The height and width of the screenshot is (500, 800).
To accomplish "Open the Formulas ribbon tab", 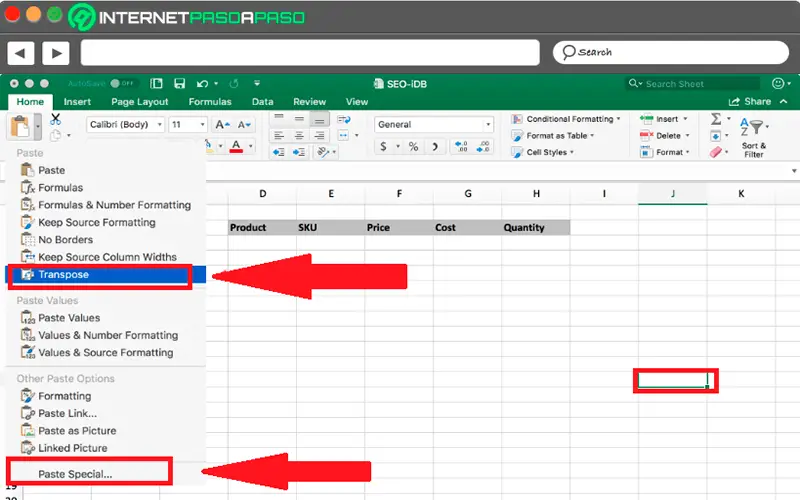I will point(210,102).
